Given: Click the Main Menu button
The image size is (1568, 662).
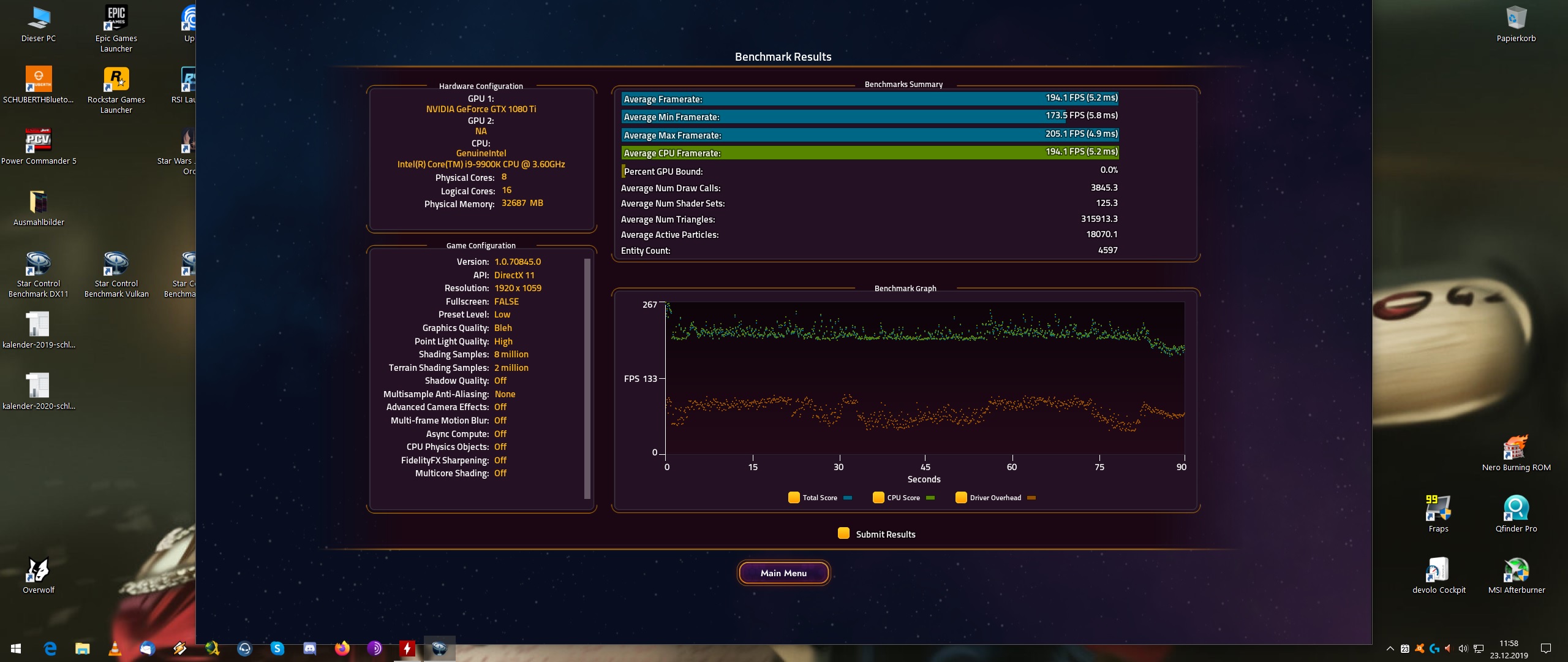Looking at the screenshot, I should [x=783, y=573].
